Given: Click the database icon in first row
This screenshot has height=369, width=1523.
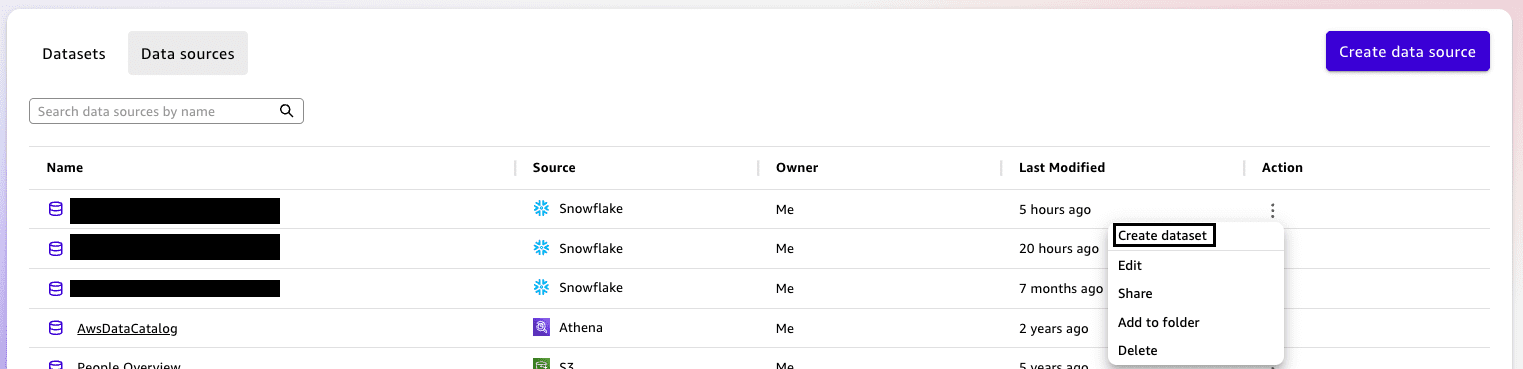Looking at the screenshot, I should click(x=56, y=210).
